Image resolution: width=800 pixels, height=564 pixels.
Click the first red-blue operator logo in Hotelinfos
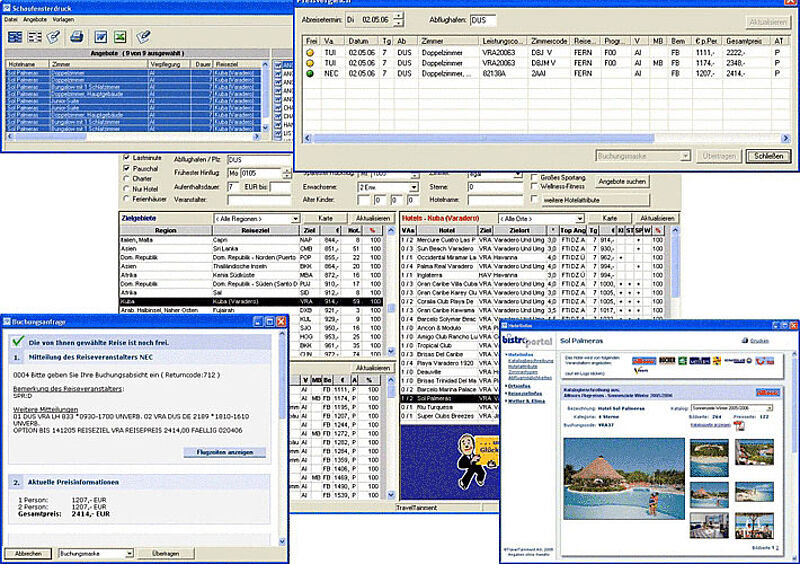click(x=644, y=361)
